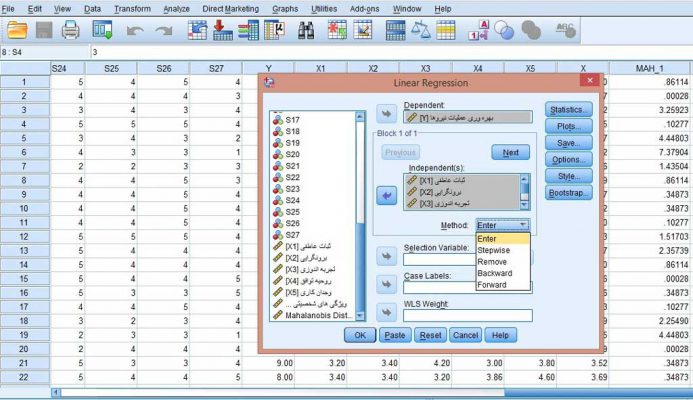Click OK to run the regression
The image size is (693, 400).
[360, 335]
